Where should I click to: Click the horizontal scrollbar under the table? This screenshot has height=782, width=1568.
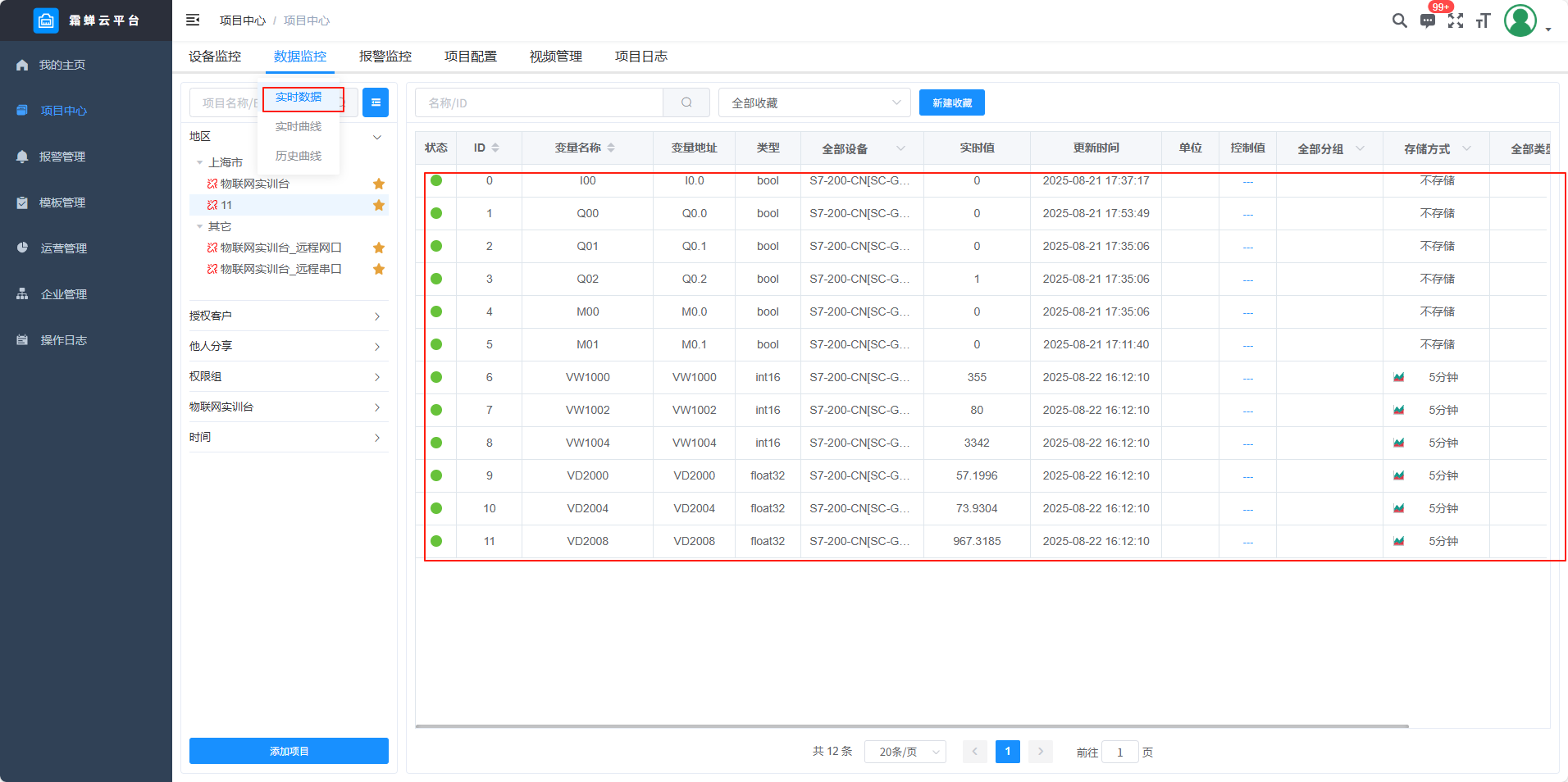point(912,726)
